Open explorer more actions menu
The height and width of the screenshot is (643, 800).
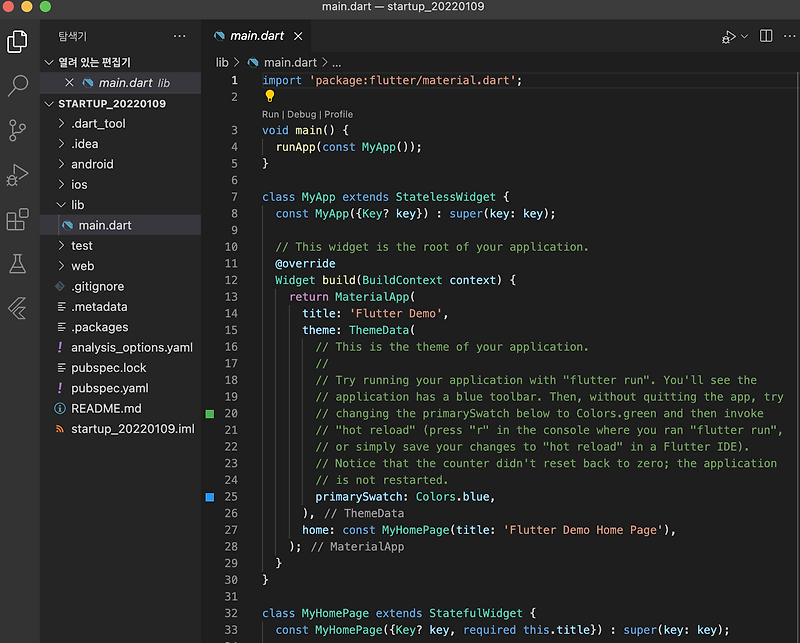[x=179, y=36]
